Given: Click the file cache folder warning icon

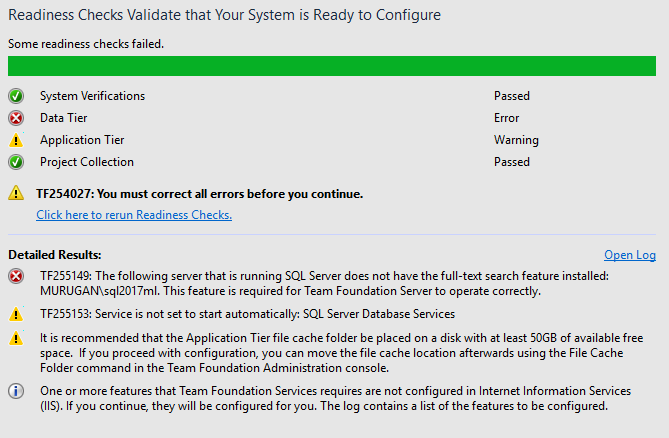Looking at the screenshot, I should [15, 338].
